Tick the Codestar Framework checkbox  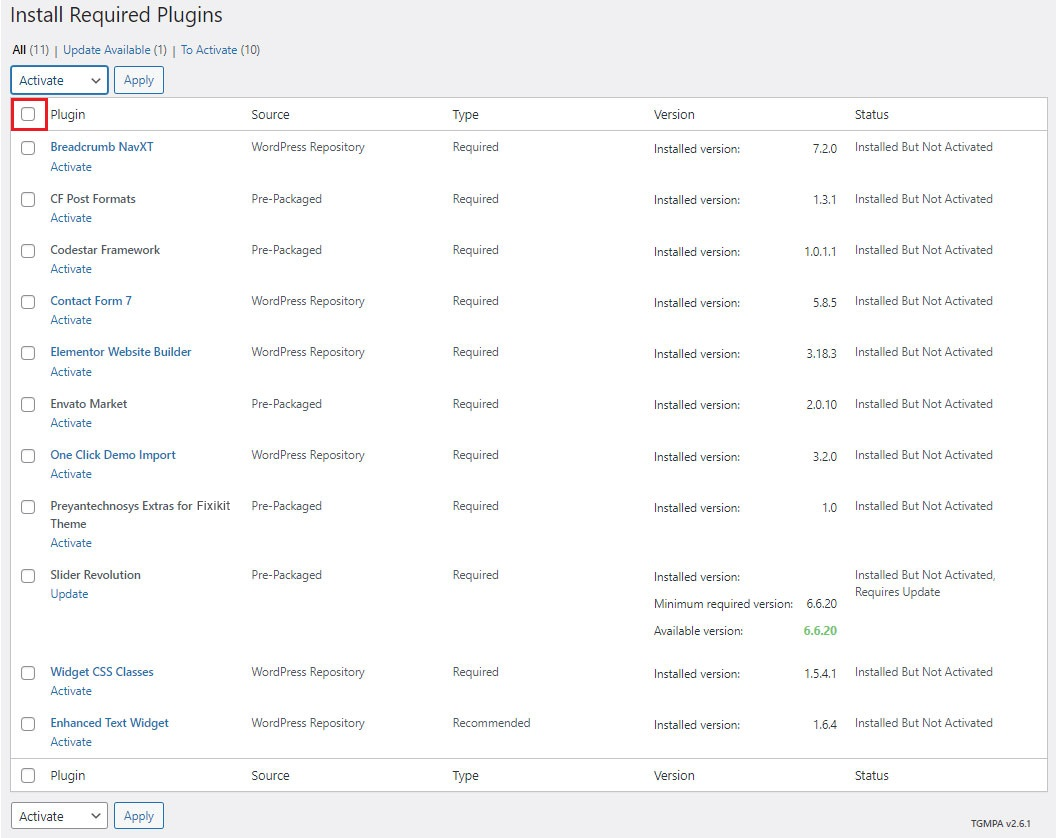(28, 251)
